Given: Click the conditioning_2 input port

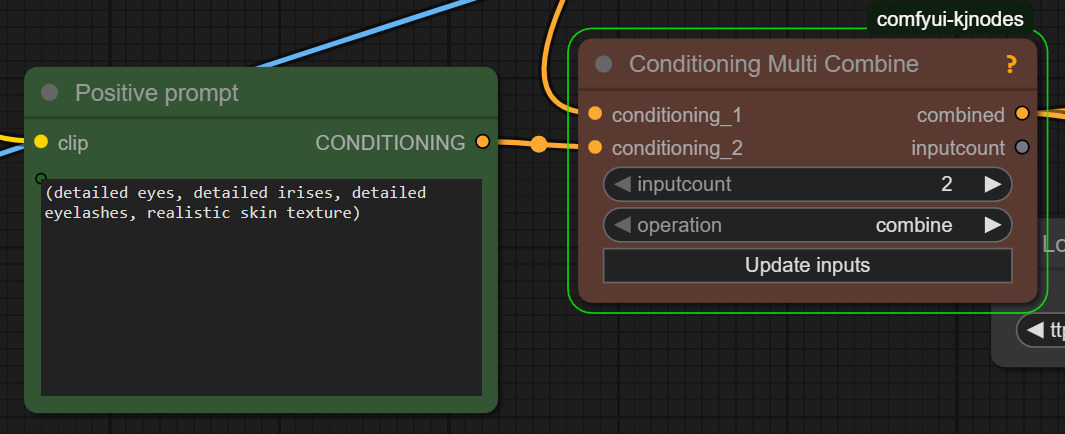Looking at the screenshot, I should tap(596, 148).
